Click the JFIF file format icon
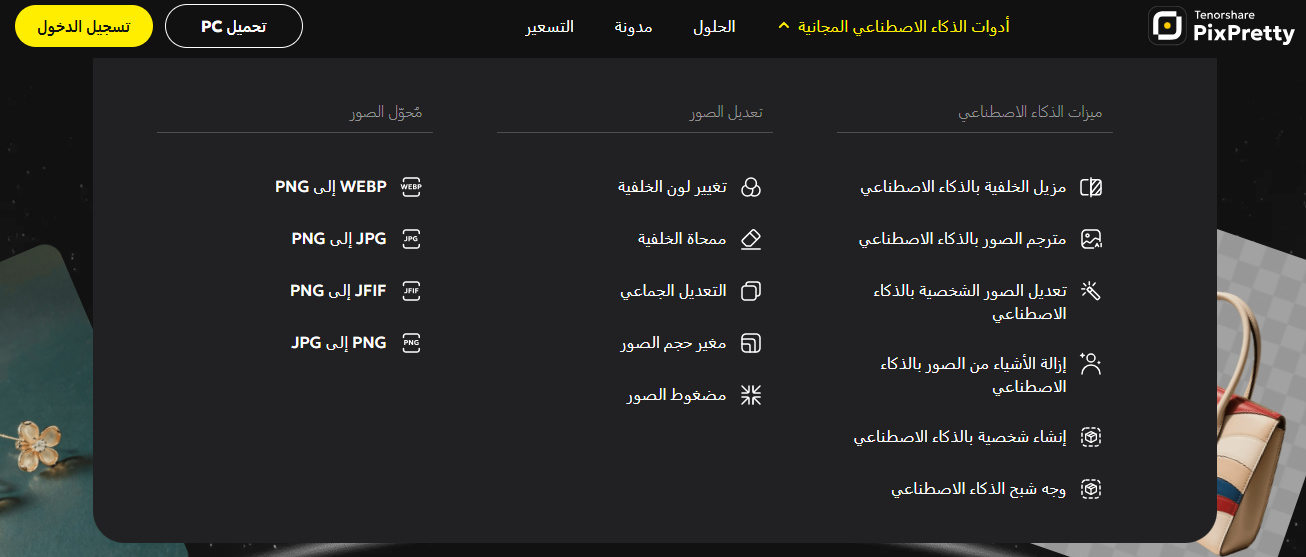This screenshot has height=557, width=1306. [411, 291]
